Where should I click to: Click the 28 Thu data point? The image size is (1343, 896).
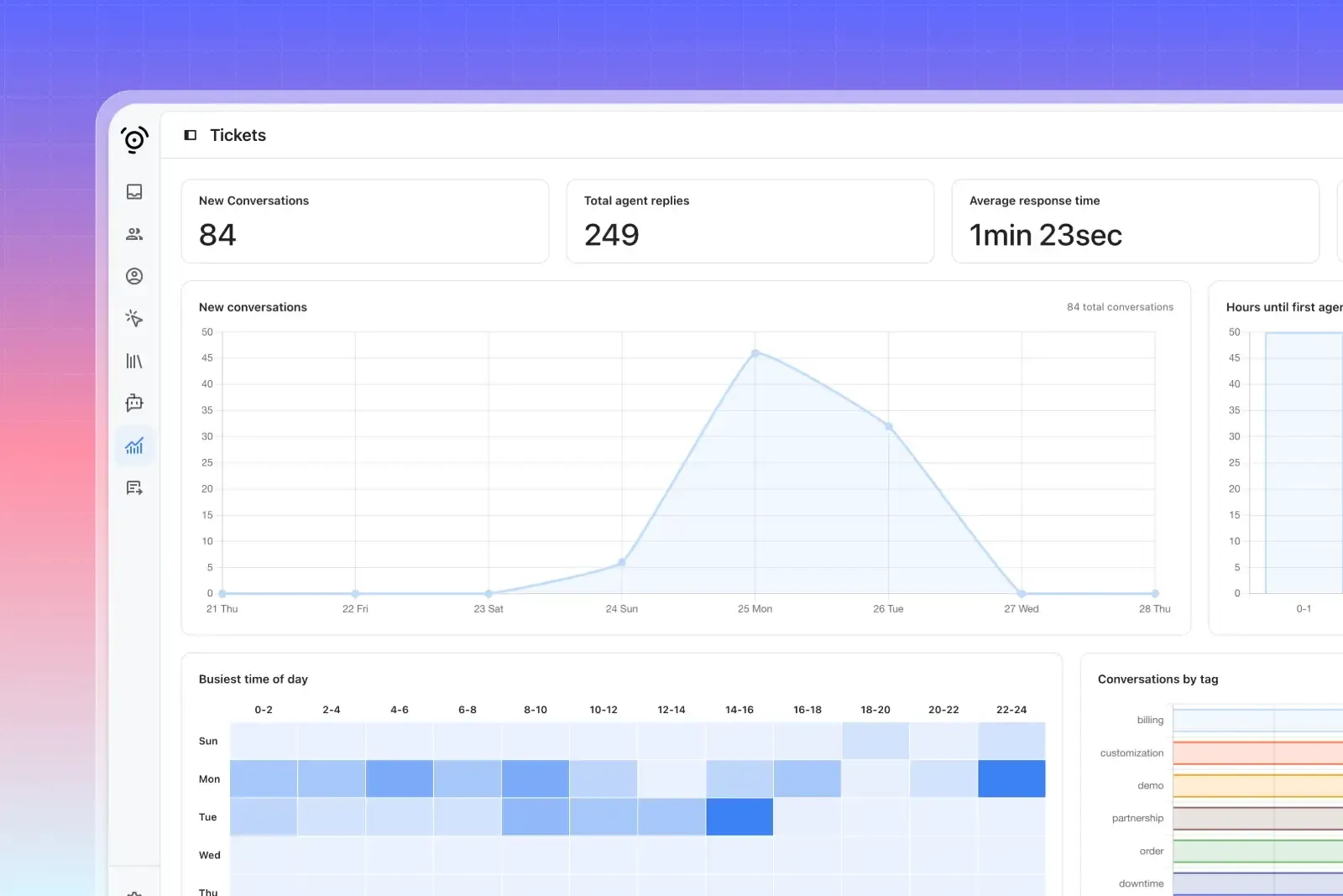(x=1155, y=593)
